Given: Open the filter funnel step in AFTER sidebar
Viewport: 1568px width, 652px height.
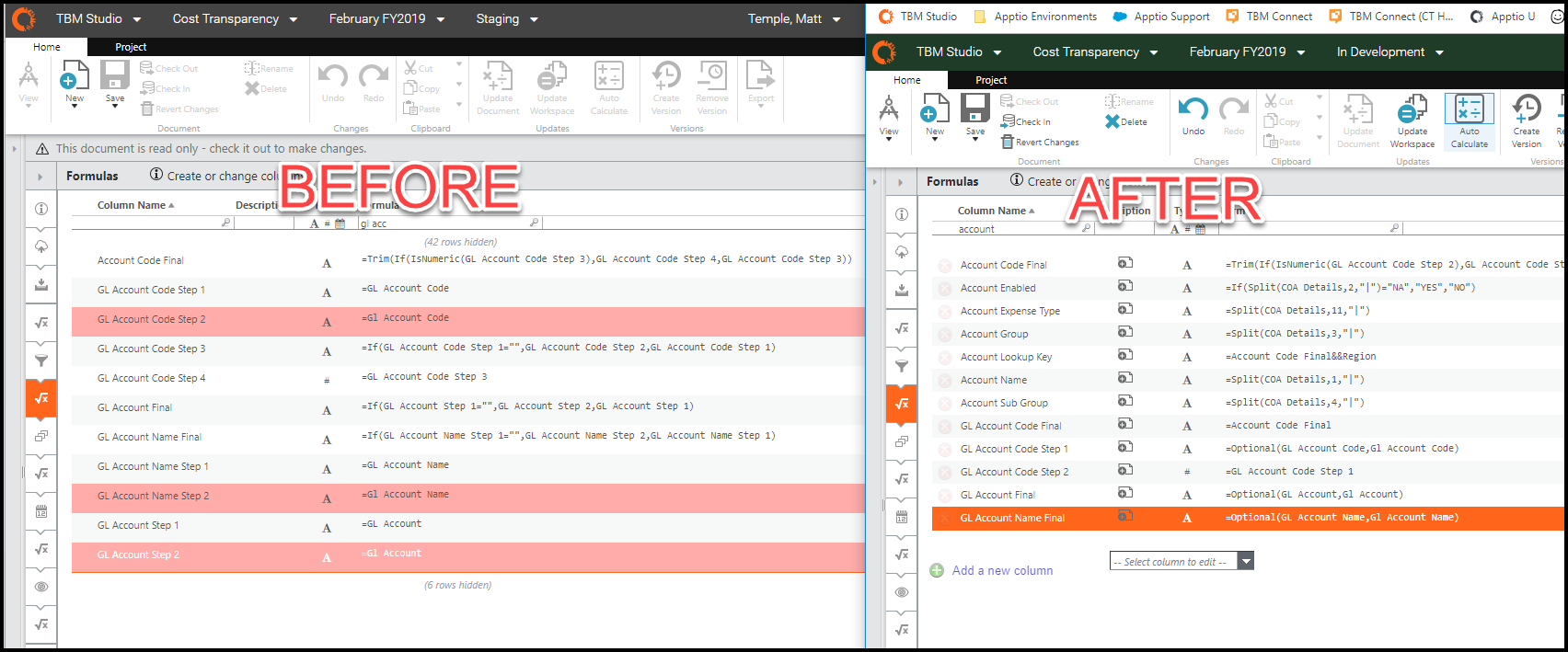Looking at the screenshot, I should click(902, 366).
